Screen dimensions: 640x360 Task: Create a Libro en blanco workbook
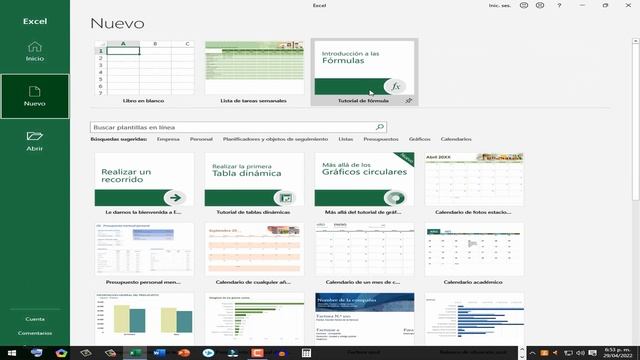pos(144,72)
